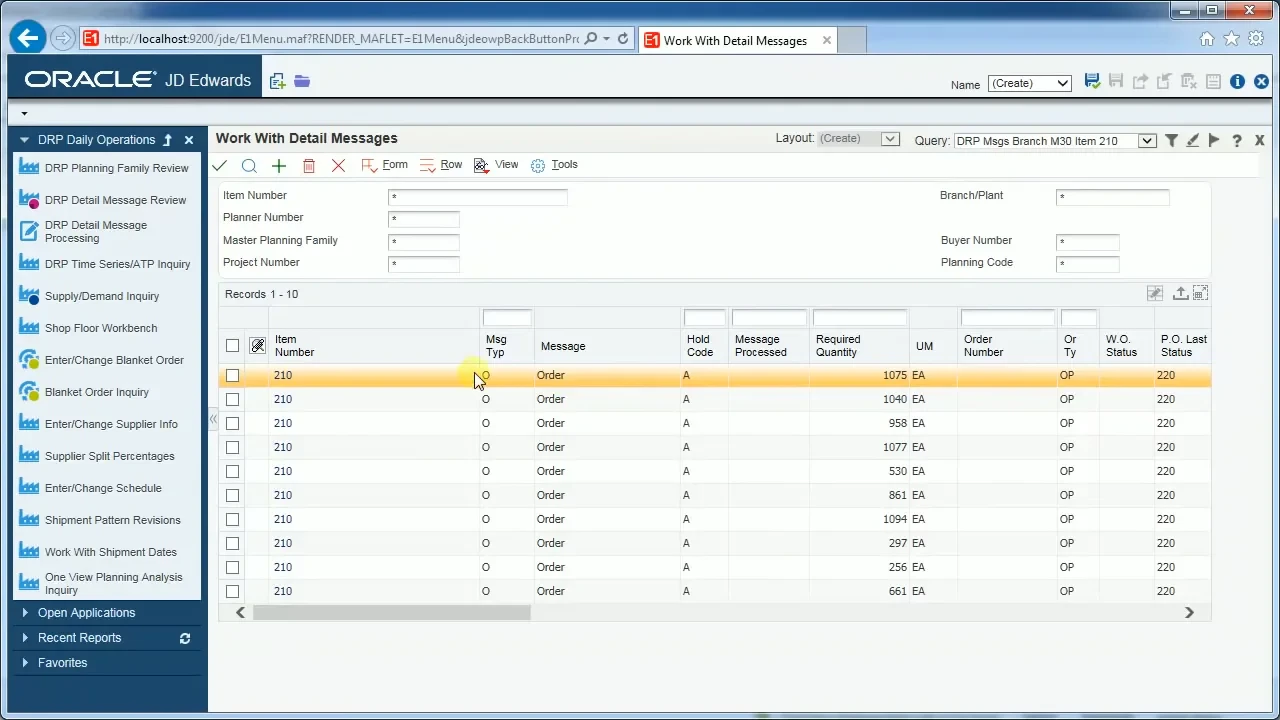Open DRP Planning Family Review
Screen dimensions: 1280x720
(x=116, y=168)
